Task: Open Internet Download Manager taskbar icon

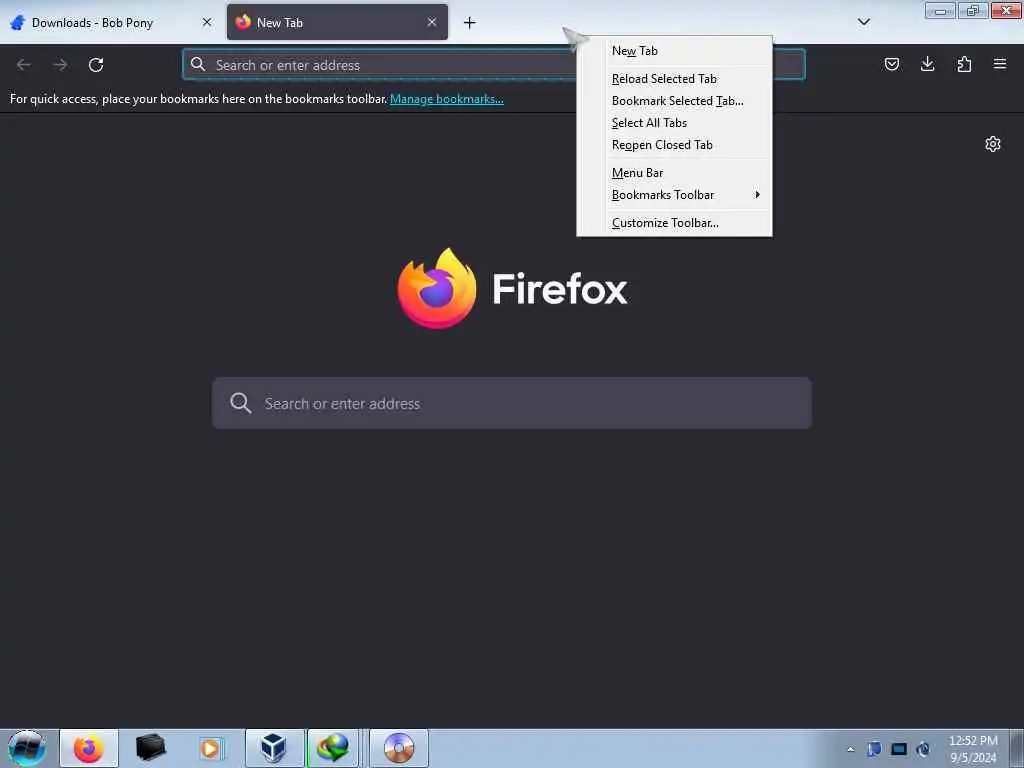Action: (x=333, y=748)
